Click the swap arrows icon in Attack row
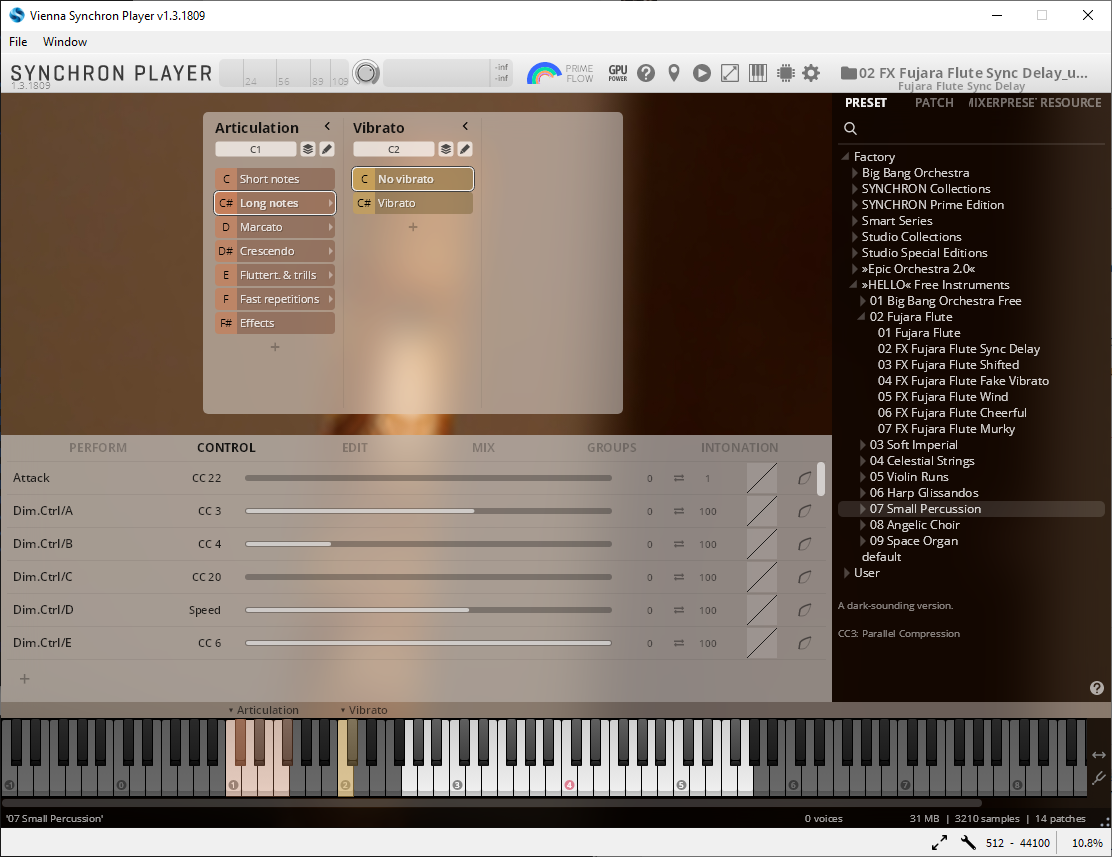 tap(679, 478)
